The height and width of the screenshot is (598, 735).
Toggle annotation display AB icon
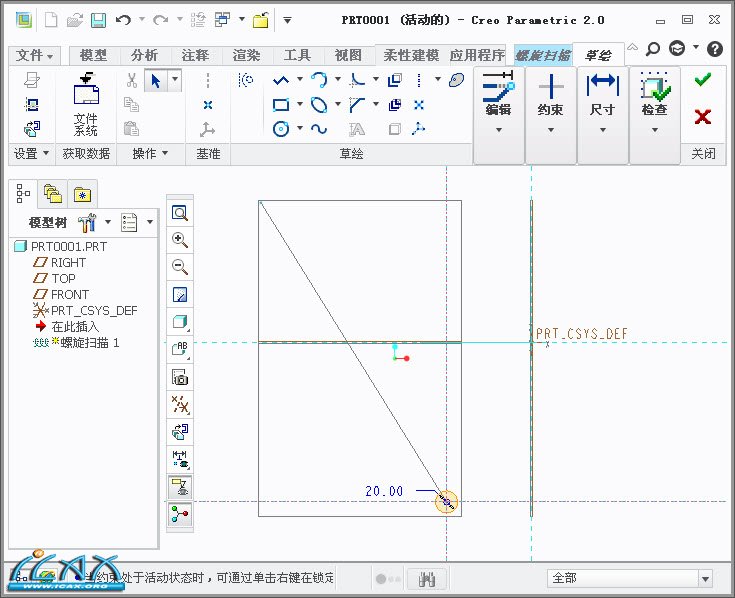pyautogui.click(x=180, y=349)
